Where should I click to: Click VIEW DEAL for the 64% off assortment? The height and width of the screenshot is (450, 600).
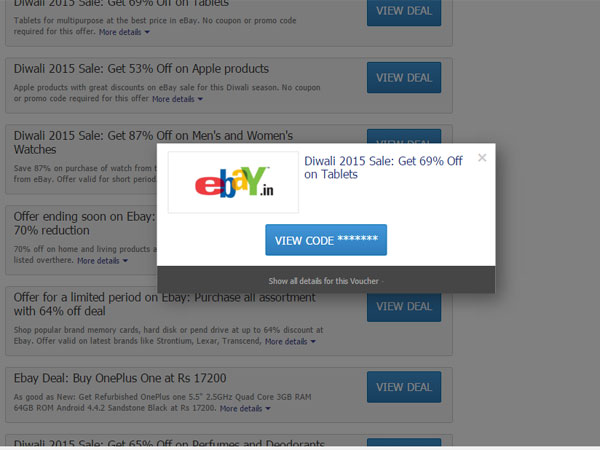404,307
